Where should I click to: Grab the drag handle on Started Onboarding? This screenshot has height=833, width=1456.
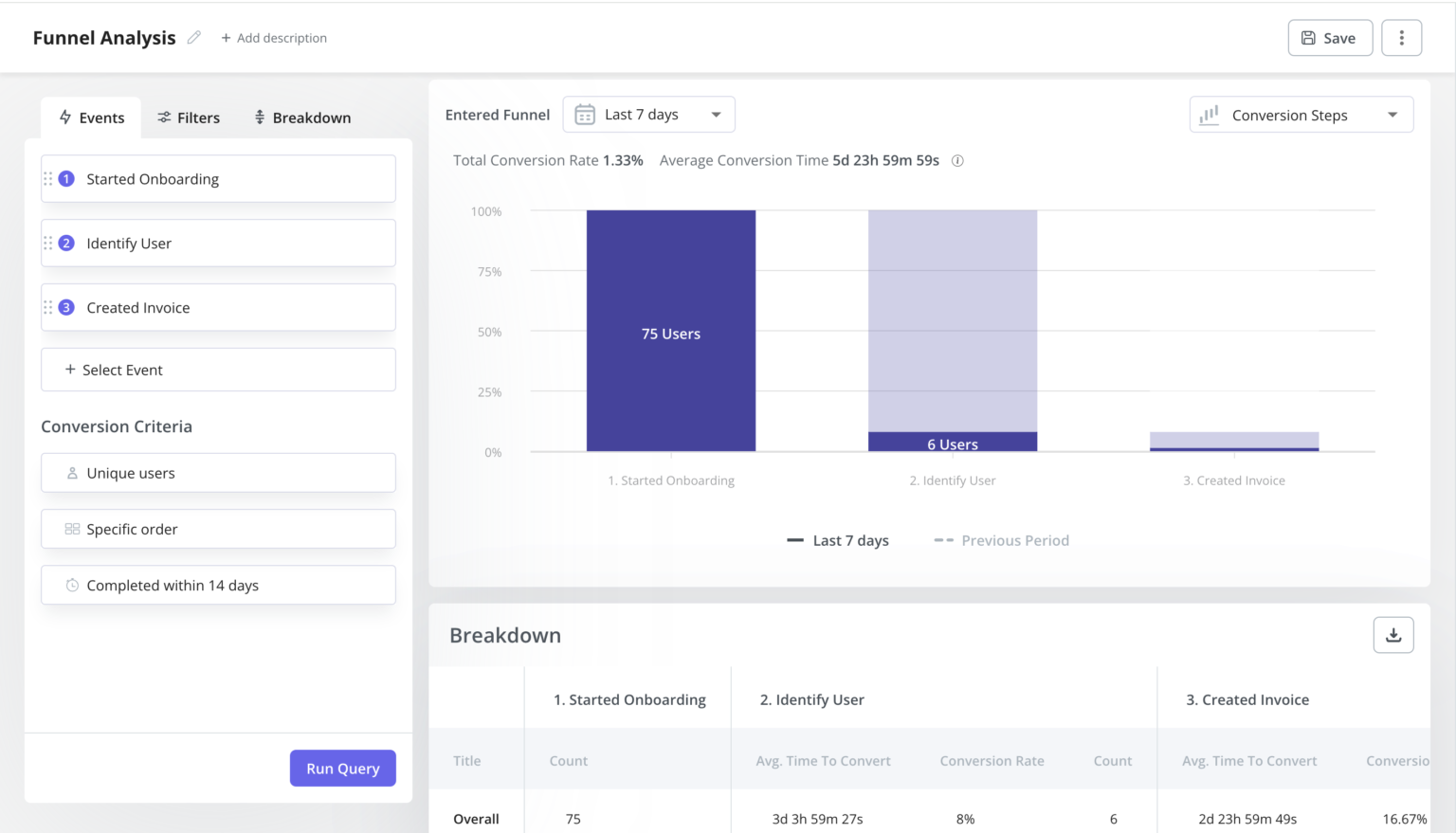pyautogui.click(x=49, y=178)
